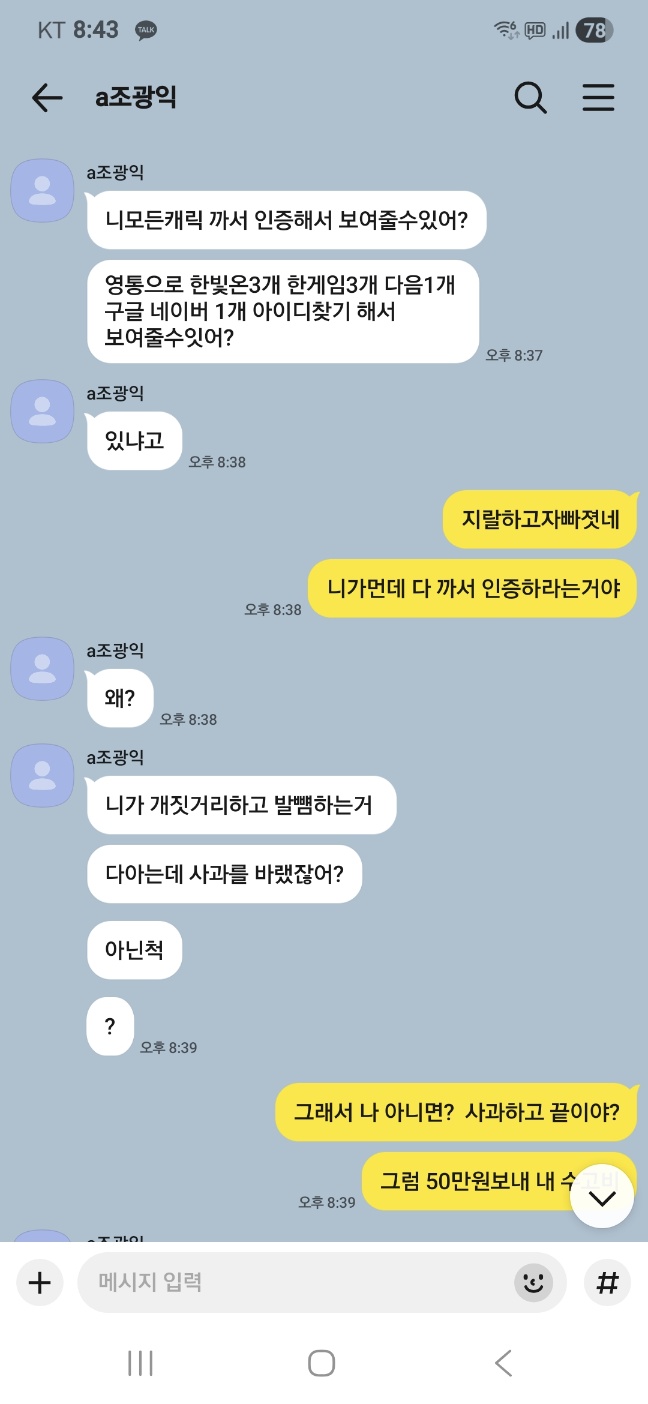This screenshot has width=648, height=1404.
Task: Tap profile avatar beside 왜? message
Action: pyautogui.click(x=42, y=668)
